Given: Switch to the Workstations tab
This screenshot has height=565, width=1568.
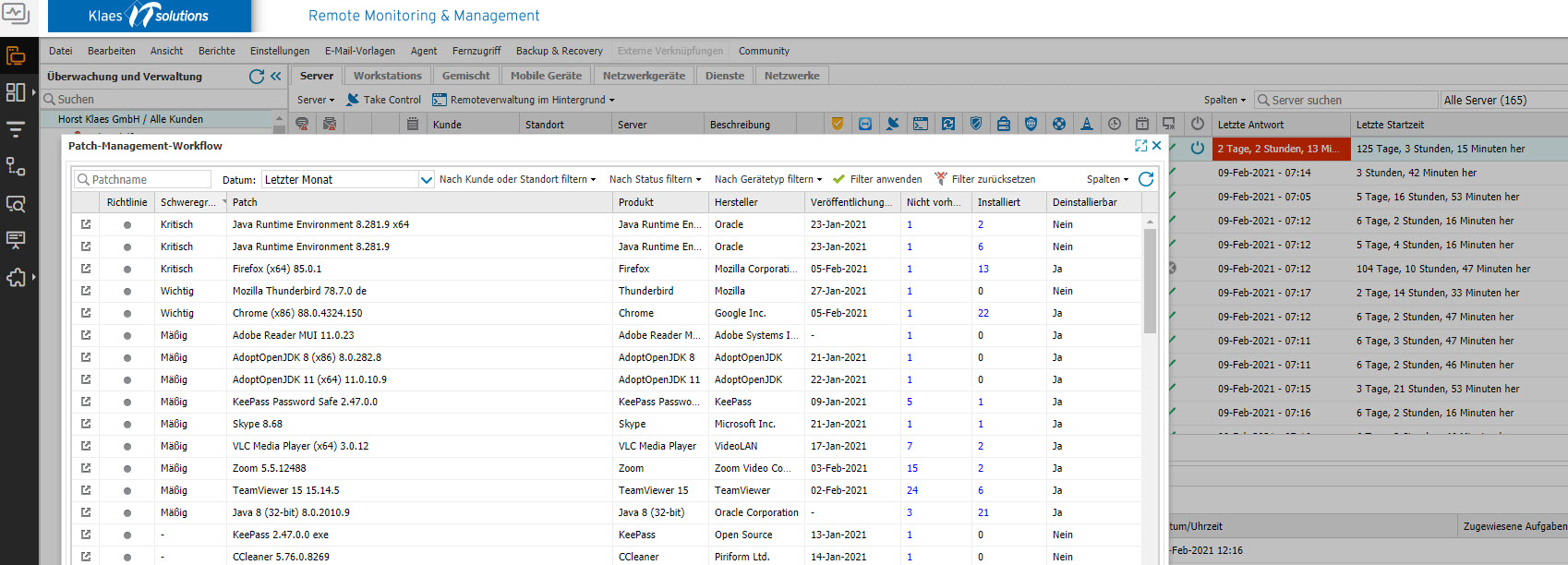Looking at the screenshot, I should pyautogui.click(x=388, y=76).
